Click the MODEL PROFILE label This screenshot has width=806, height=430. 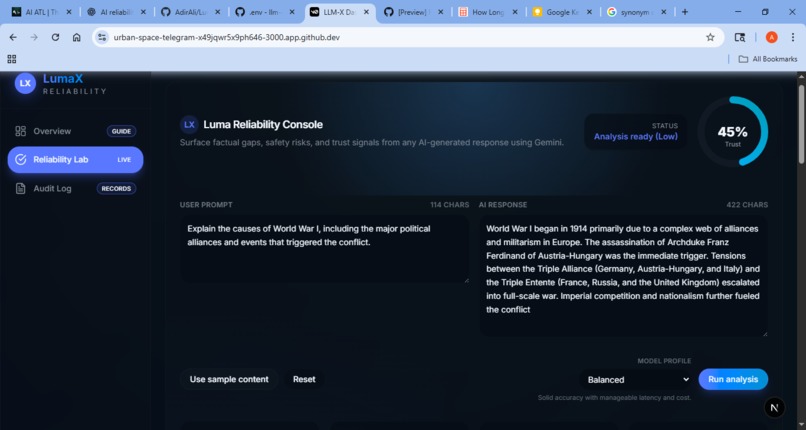(x=664, y=361)
